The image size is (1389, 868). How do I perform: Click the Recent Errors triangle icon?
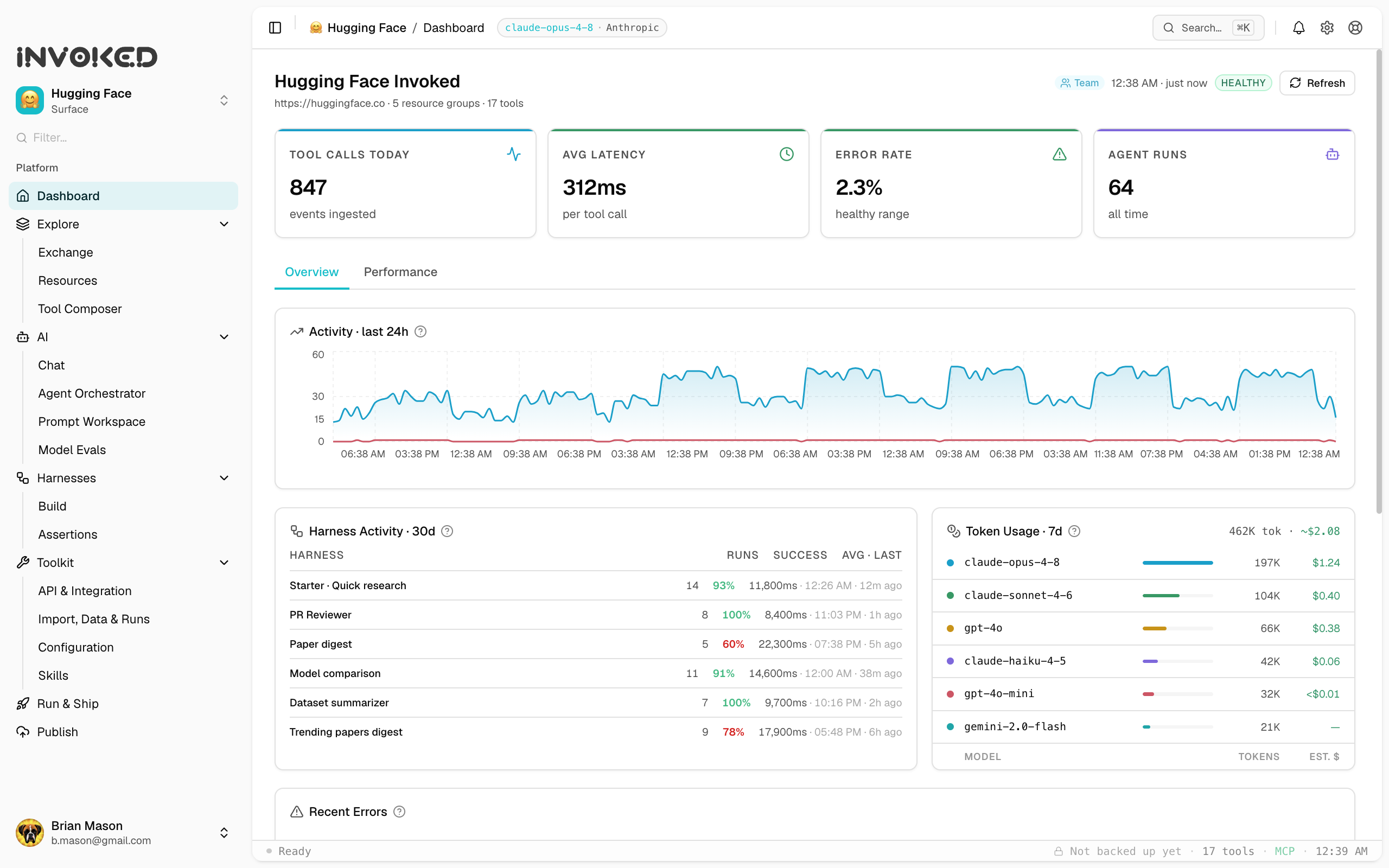coord(297,812)
